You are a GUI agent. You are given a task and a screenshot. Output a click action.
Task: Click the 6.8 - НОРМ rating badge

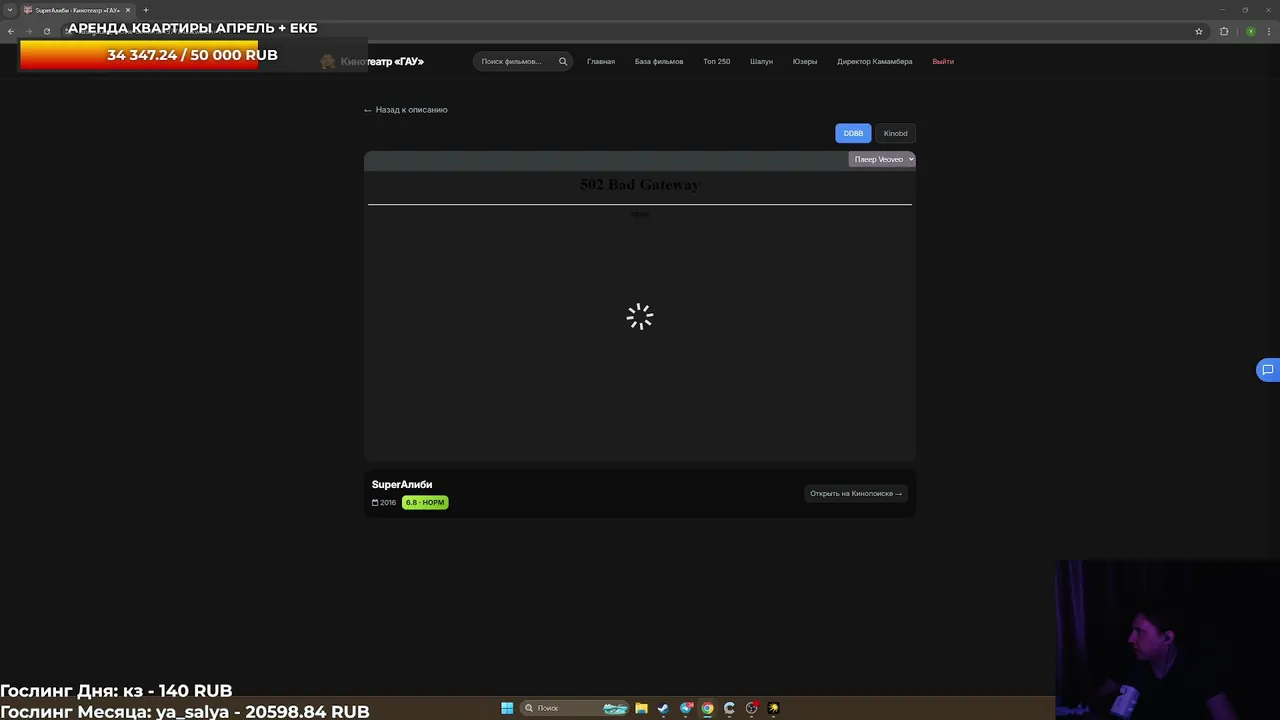[425, 502]
